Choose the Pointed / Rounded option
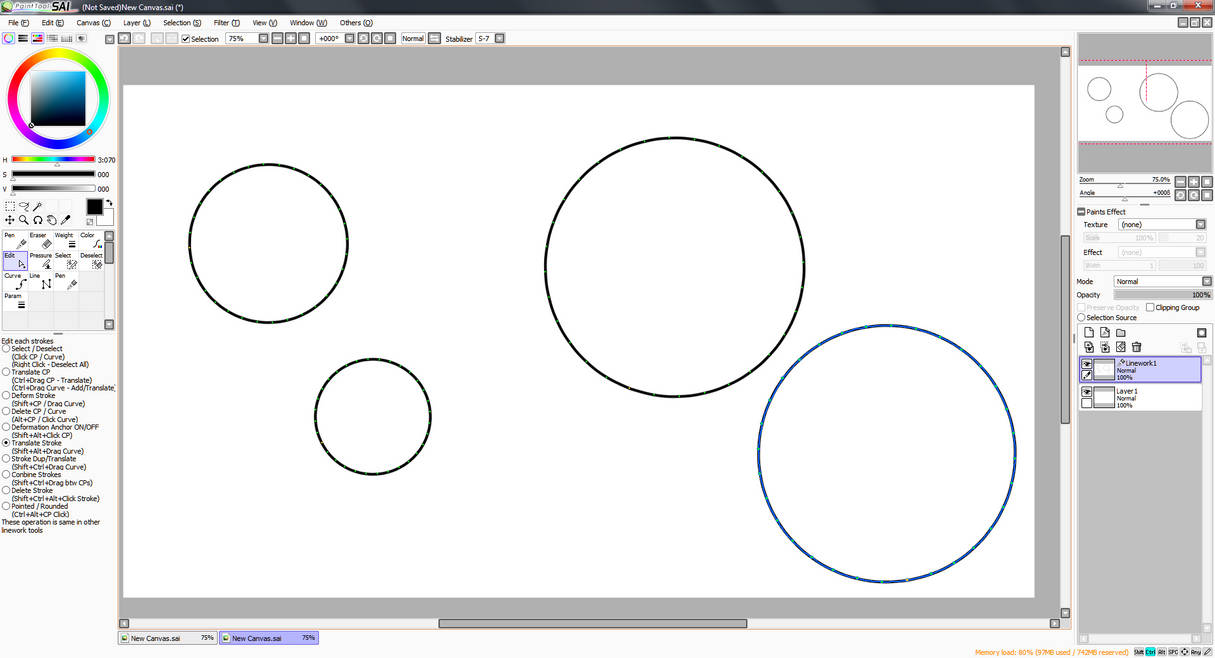This screenshot has width=1215, height=658. (6, 506)
